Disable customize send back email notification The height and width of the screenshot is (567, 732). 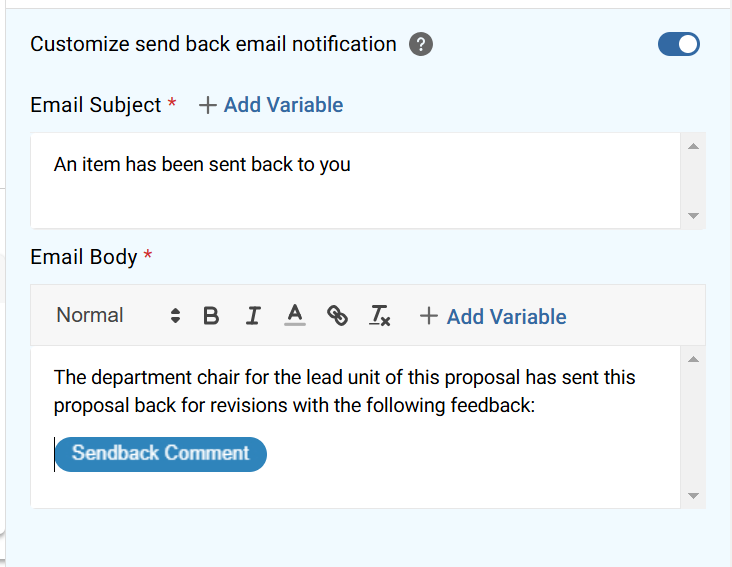679,44
